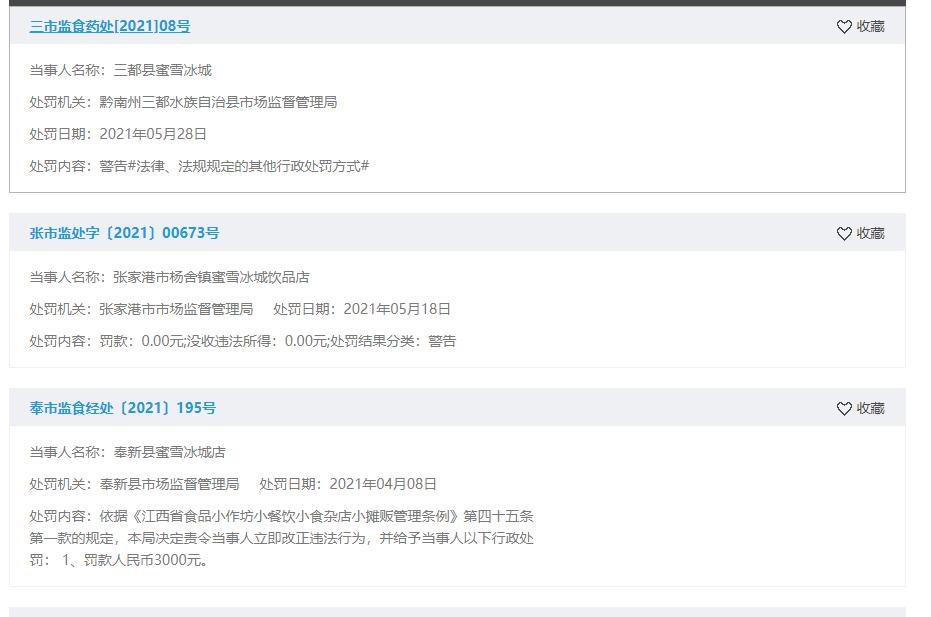The height and width of the screenshot is (617, 931).
Task: Open the 三市监食药处[2021]08号 case link
Action: click(109, 27)
